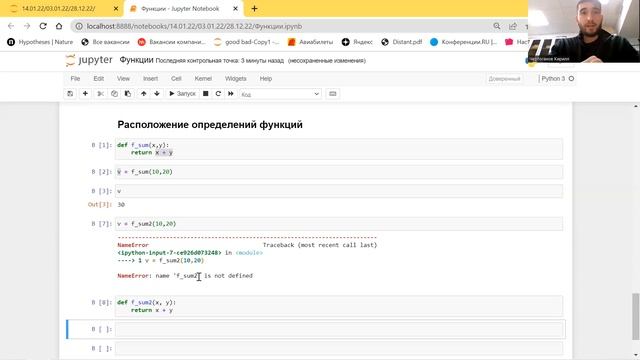Screen dimensions: 640x360
Task: Restart kernel and run all icon
Action: (231, 94)
